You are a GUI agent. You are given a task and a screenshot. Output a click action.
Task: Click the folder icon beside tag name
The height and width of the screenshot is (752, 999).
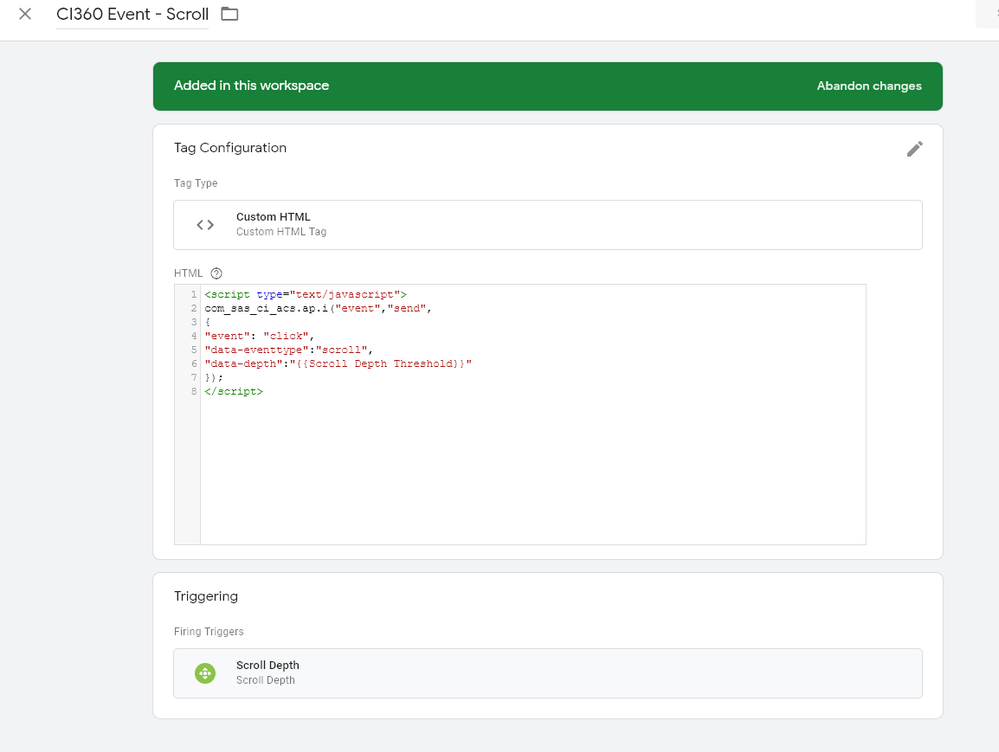[230, 14]
